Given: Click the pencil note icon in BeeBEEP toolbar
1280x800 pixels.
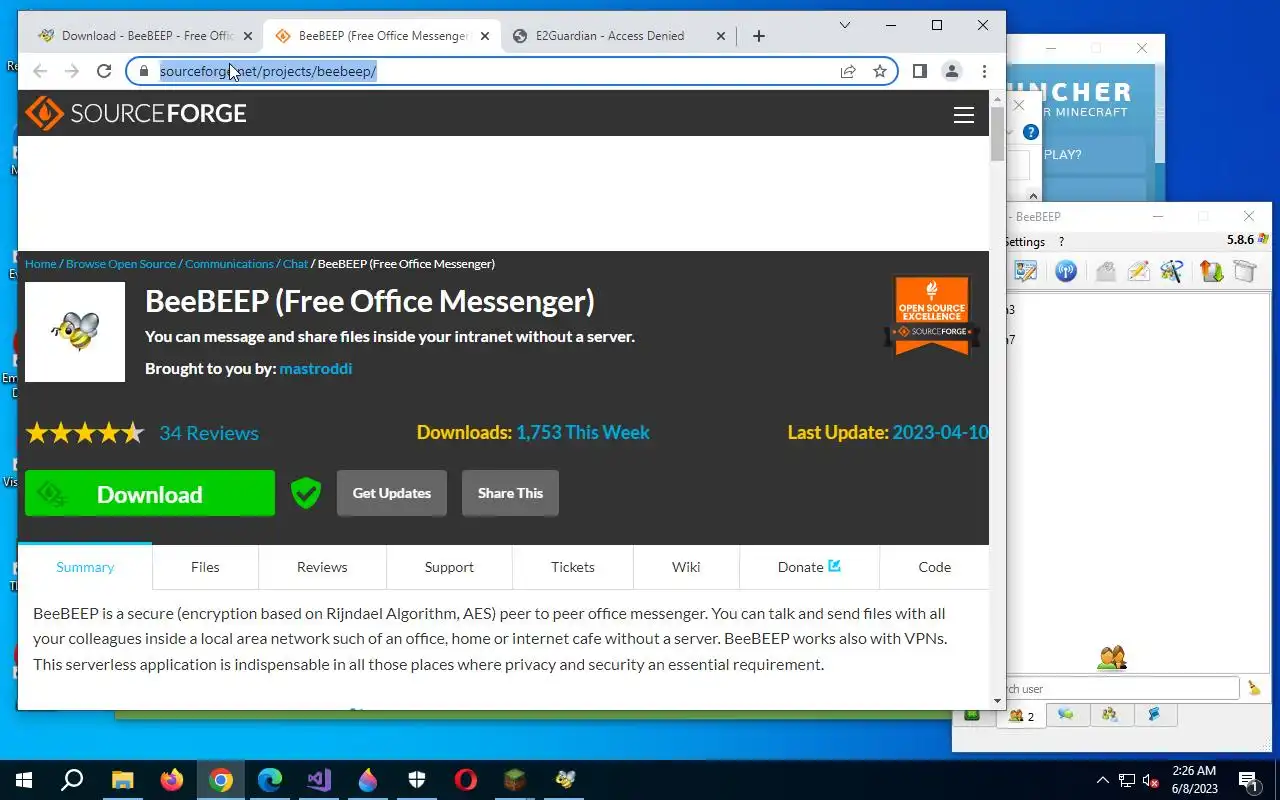Looking at the screenshot, I should click(1138, 271).
